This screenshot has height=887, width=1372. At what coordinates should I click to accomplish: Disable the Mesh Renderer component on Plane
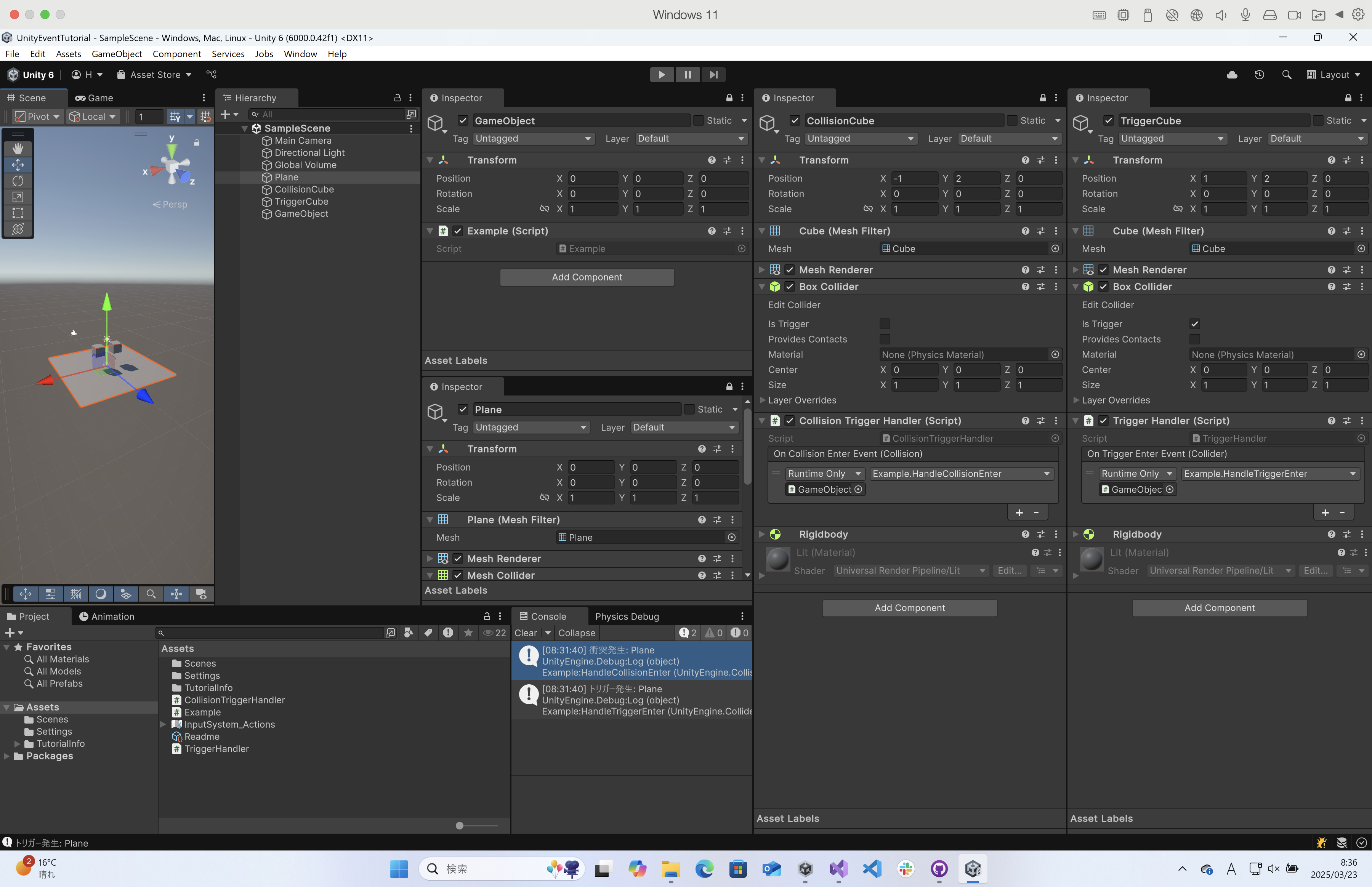(458, 558)
